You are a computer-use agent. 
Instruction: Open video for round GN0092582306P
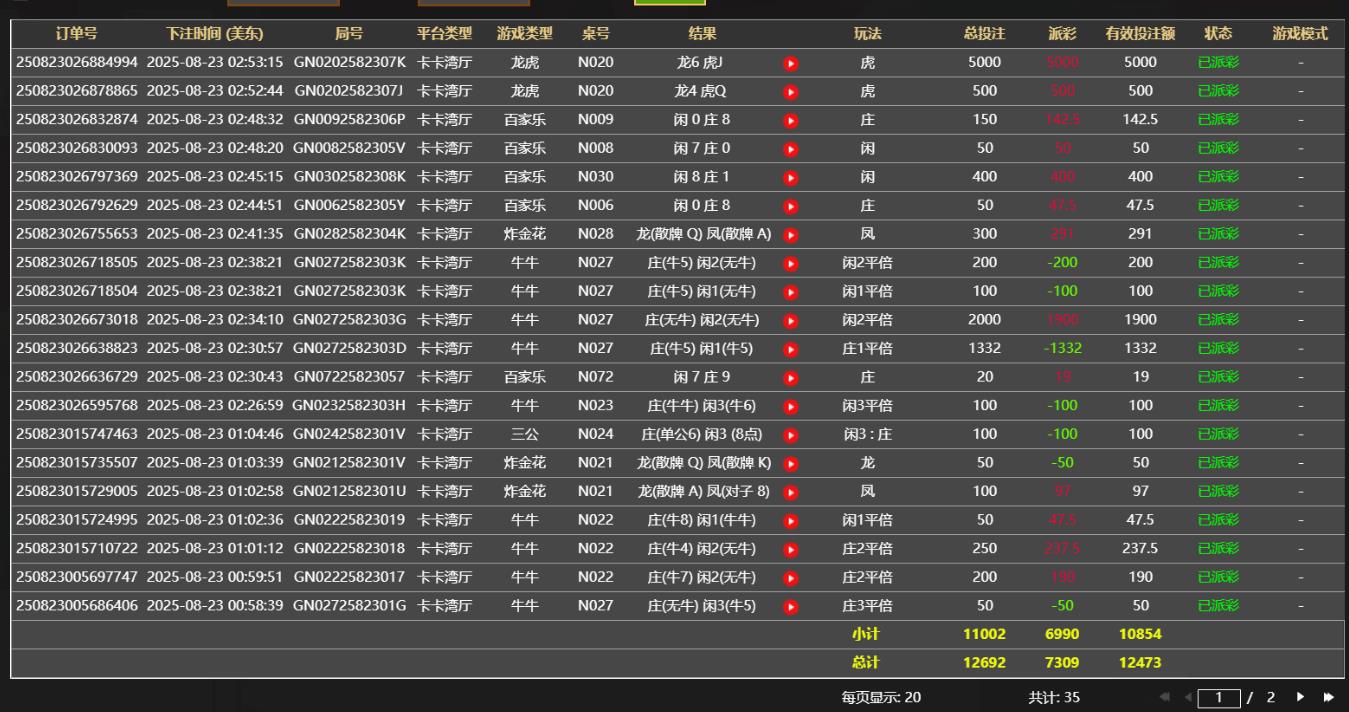point(791,121)
